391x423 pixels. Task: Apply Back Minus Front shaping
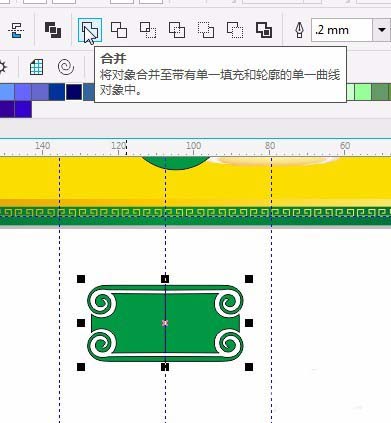(x=235, y=30)
